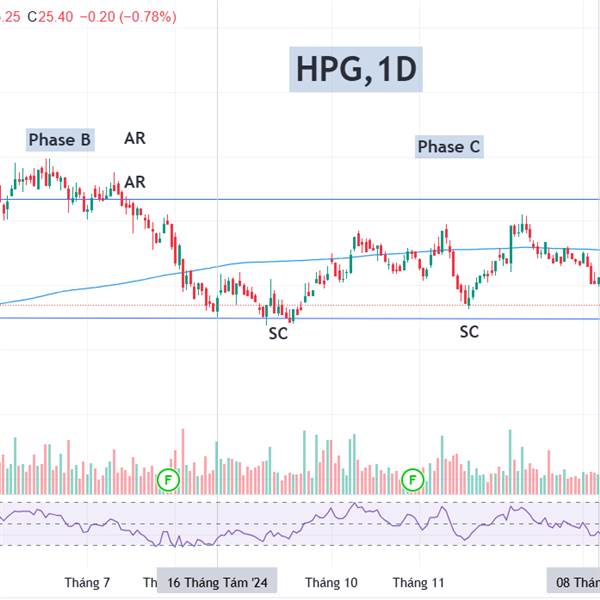Image resolution: width=600 pixels, height=600 pixels.
Task: Select the Phase C text annotation
Action: [x=449, y=147]
